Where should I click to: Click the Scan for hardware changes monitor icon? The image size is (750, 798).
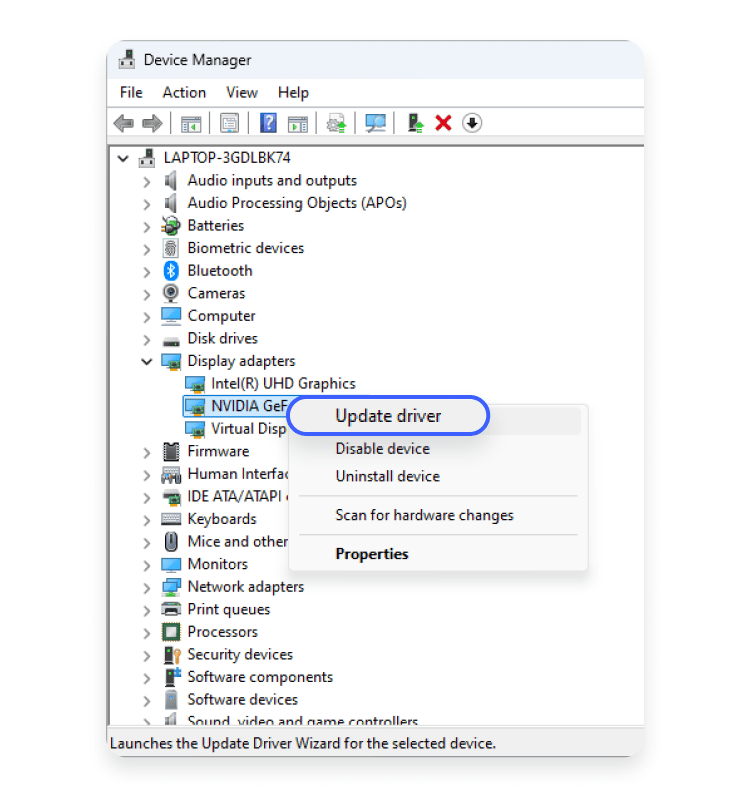[x=375, y=123]
